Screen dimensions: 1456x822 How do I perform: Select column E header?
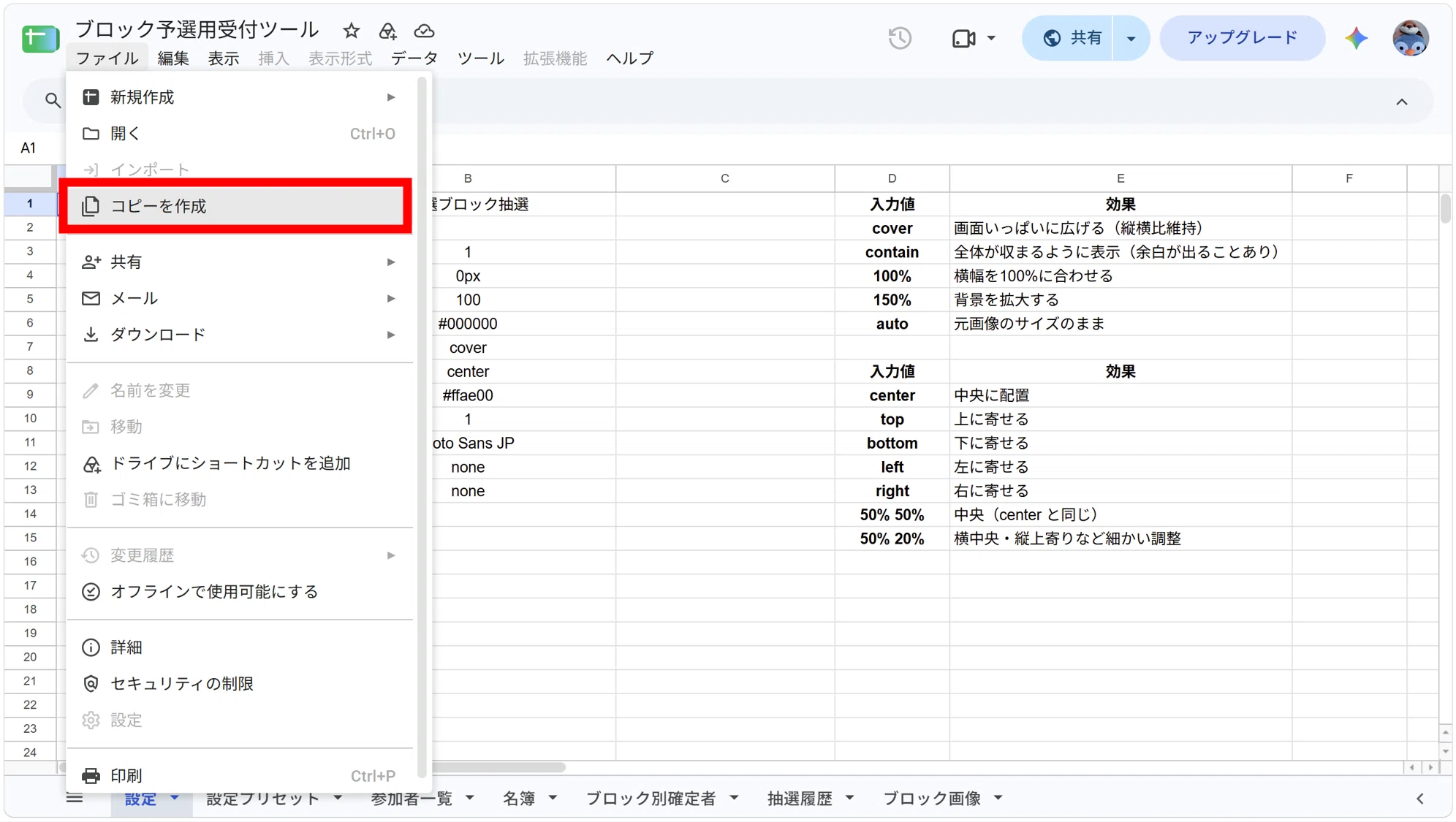(1121, 178)
